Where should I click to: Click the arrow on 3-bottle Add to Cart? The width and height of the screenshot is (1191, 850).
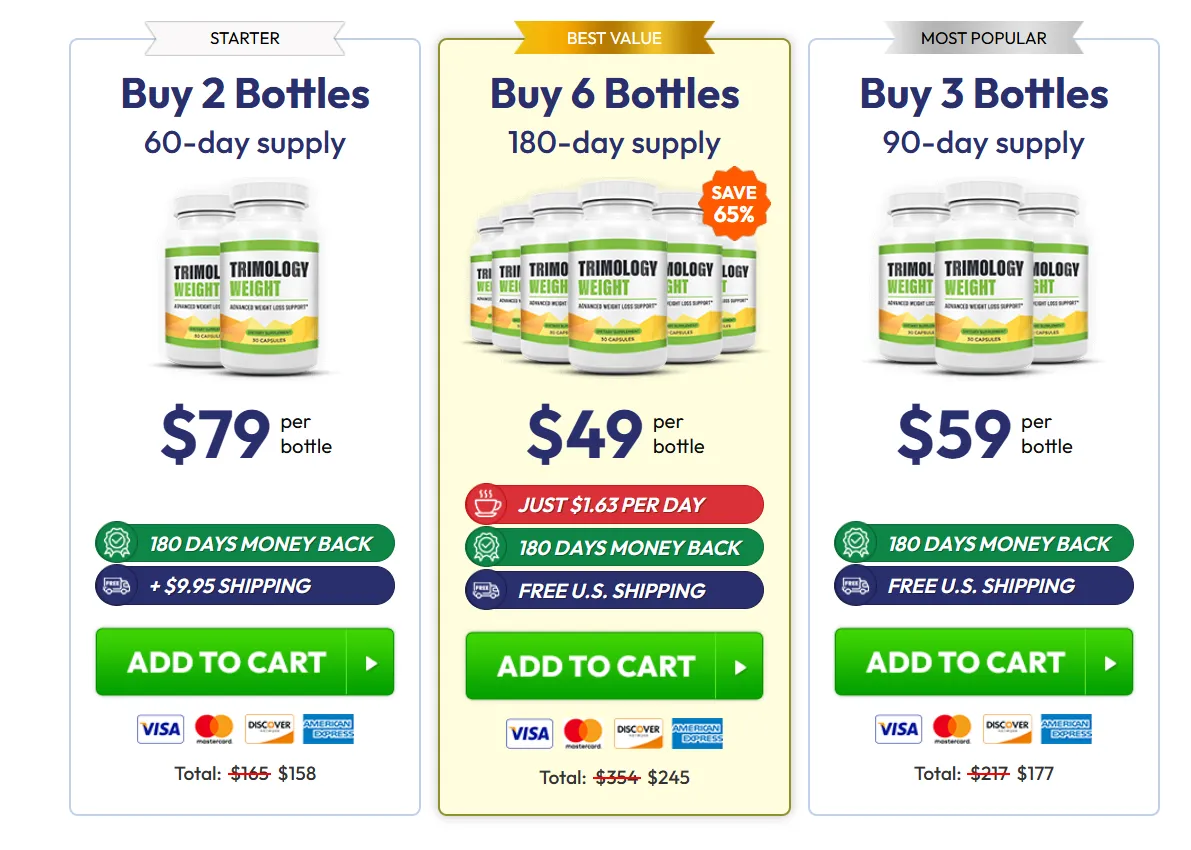(1110, 663)
